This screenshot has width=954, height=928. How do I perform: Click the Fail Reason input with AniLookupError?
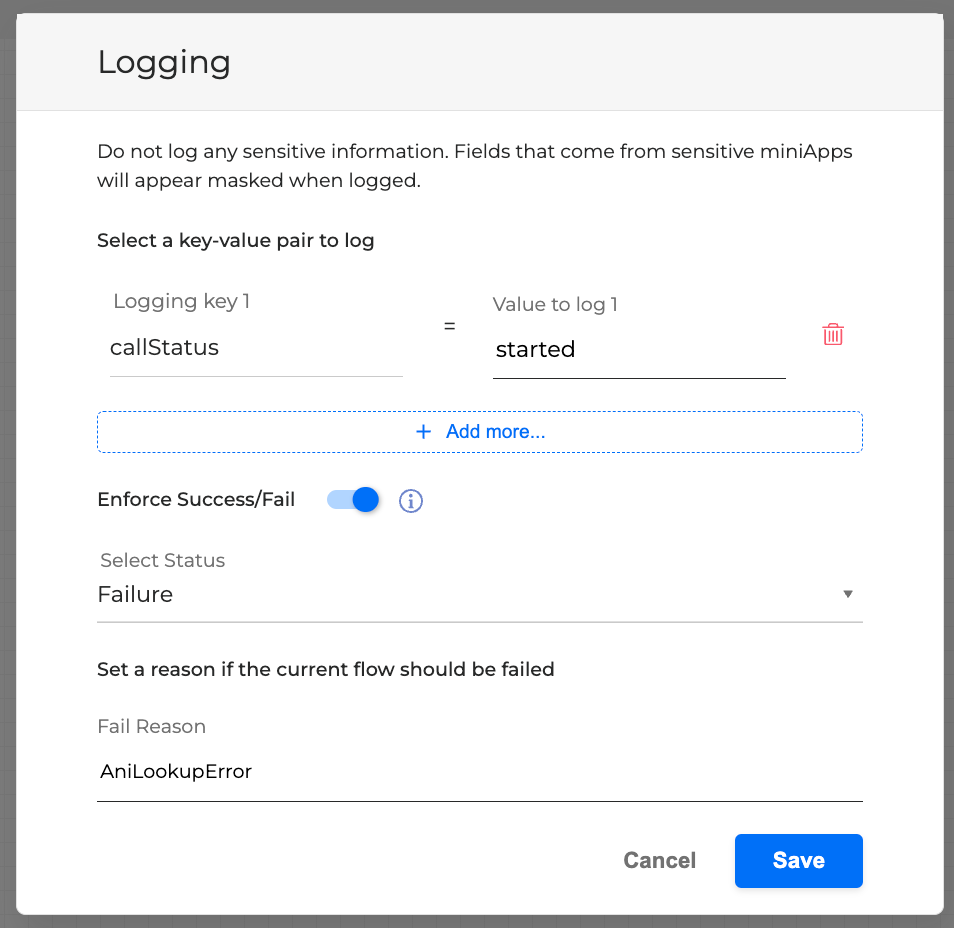click(x=479, y=772)
